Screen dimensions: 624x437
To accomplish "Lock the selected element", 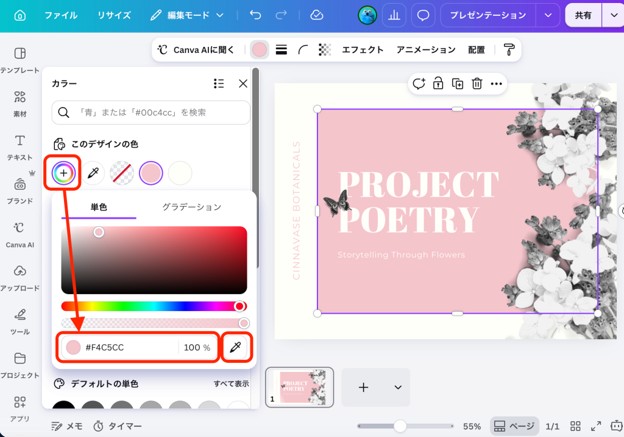I will coord(438,84).
